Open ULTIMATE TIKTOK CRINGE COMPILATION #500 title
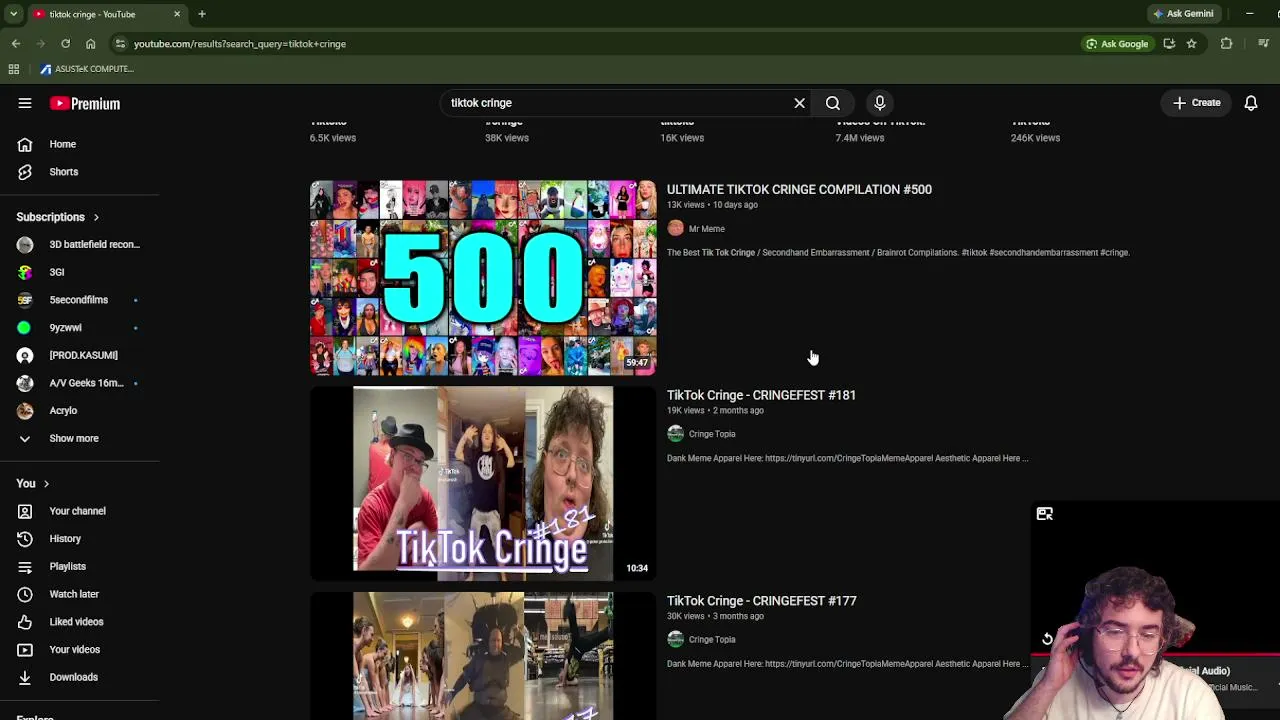1280x720 pixels. (799, 189)
